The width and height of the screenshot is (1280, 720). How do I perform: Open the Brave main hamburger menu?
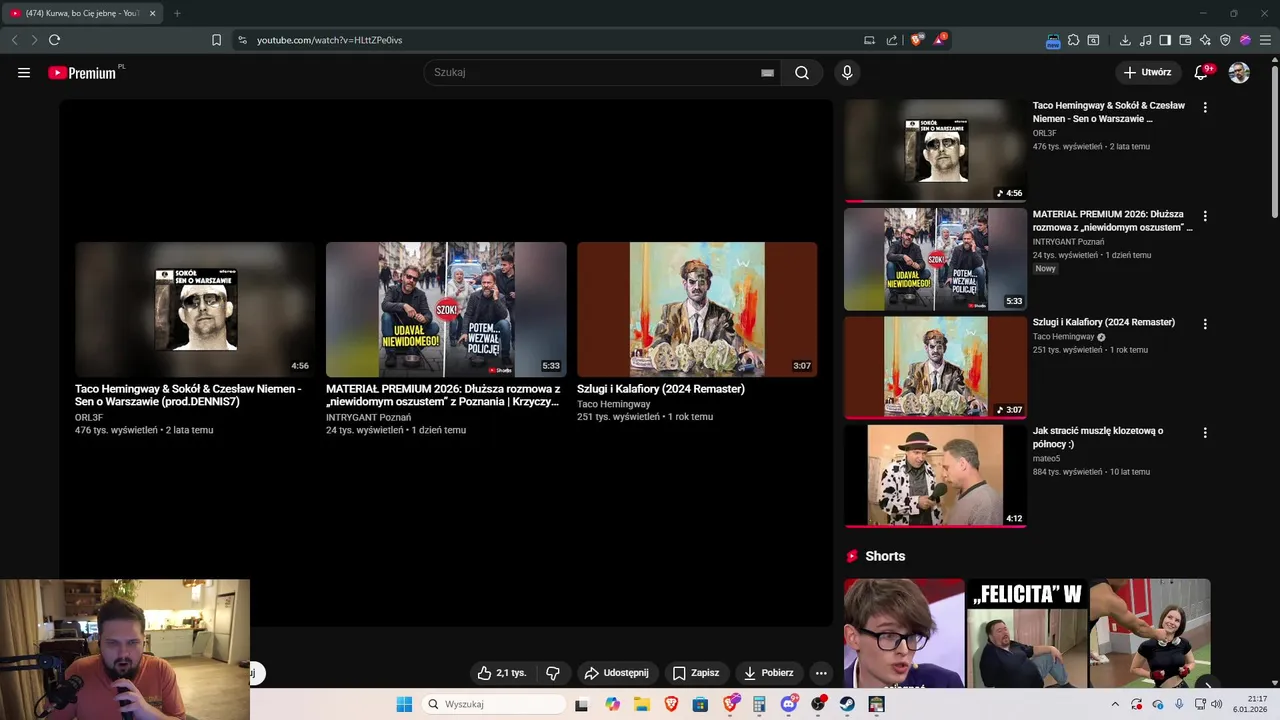1266,40
